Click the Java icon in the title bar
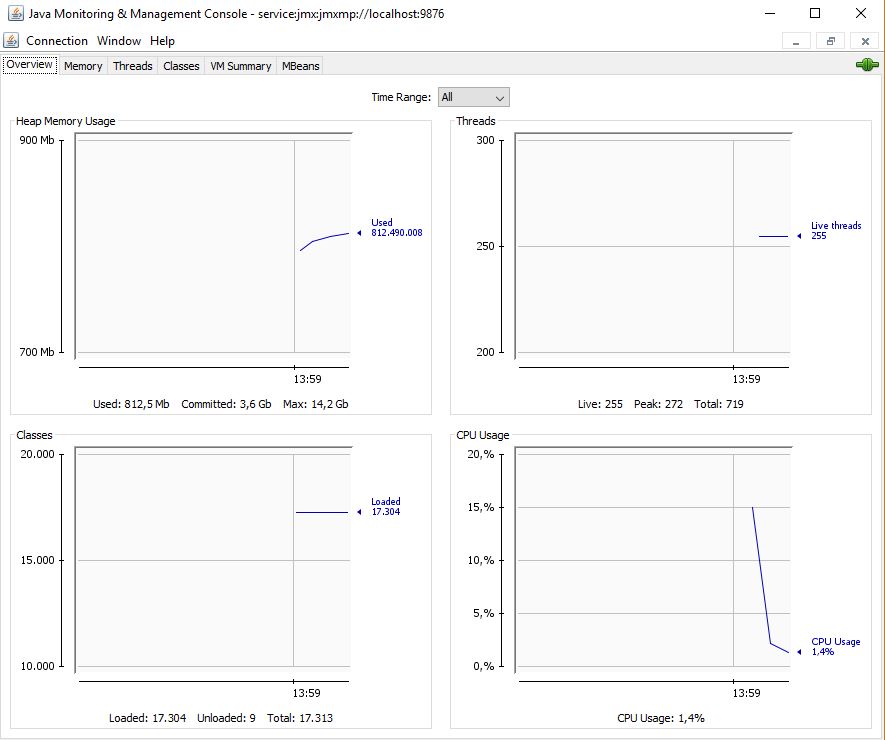This screenshot has width=885, height=740. pos(15,13)
